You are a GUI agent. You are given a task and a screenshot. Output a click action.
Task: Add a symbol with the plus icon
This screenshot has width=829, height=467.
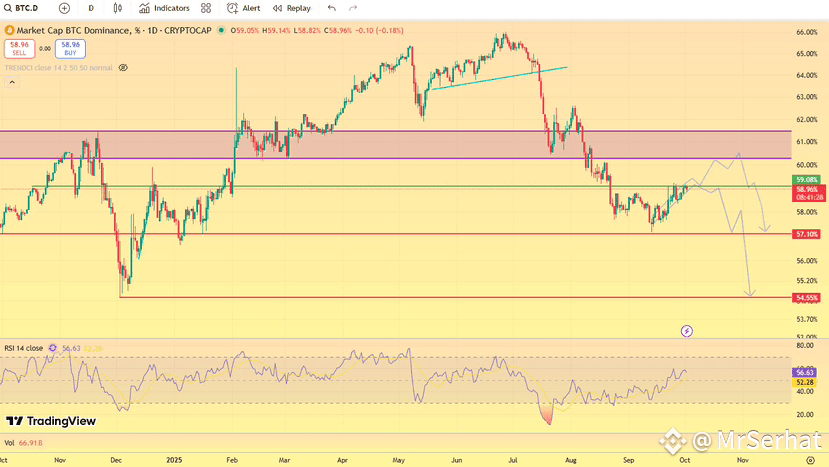[x=64, y=8]
